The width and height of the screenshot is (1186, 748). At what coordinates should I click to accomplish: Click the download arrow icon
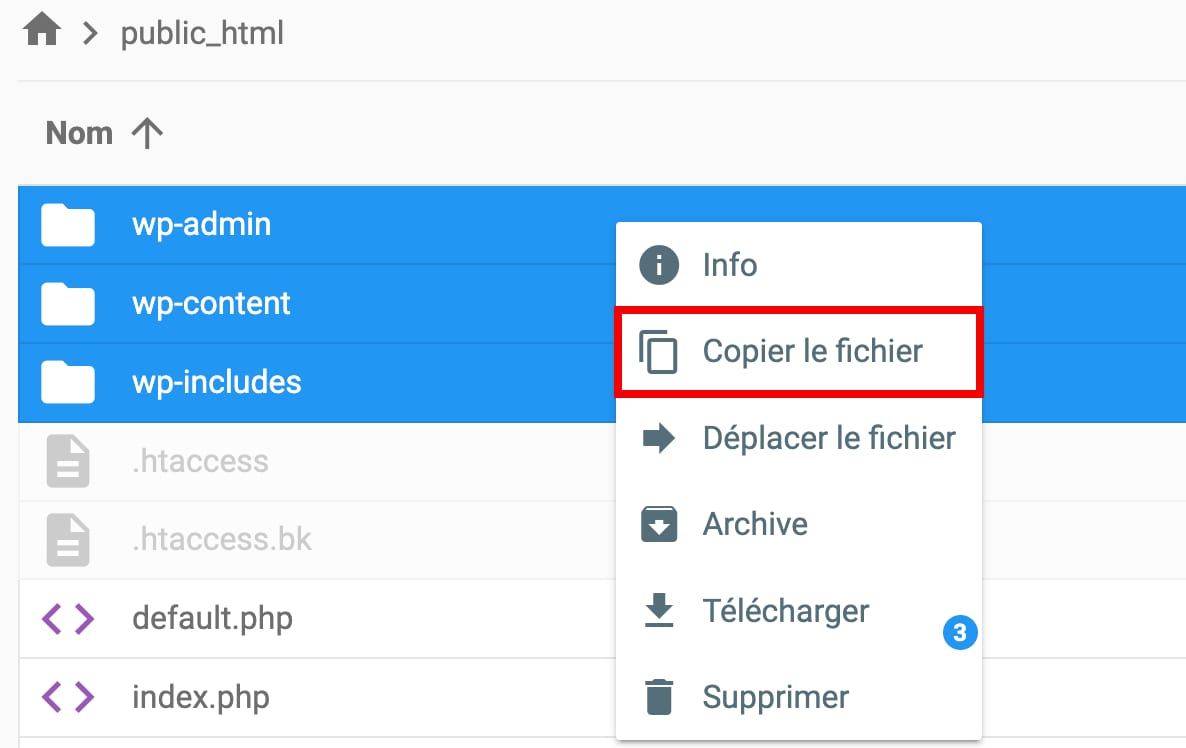[658, 610]
